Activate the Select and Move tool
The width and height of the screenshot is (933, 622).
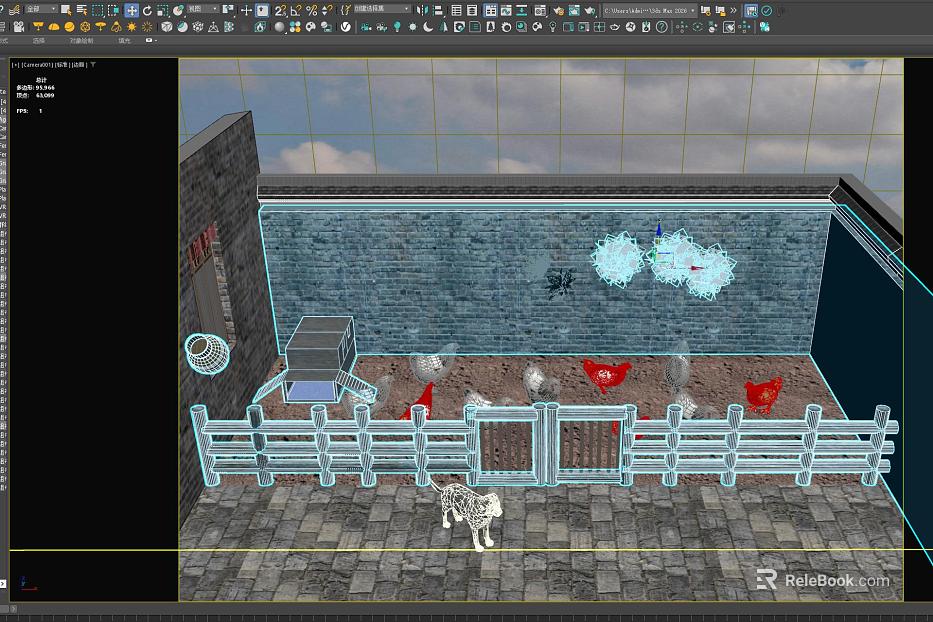coord(132,10)
